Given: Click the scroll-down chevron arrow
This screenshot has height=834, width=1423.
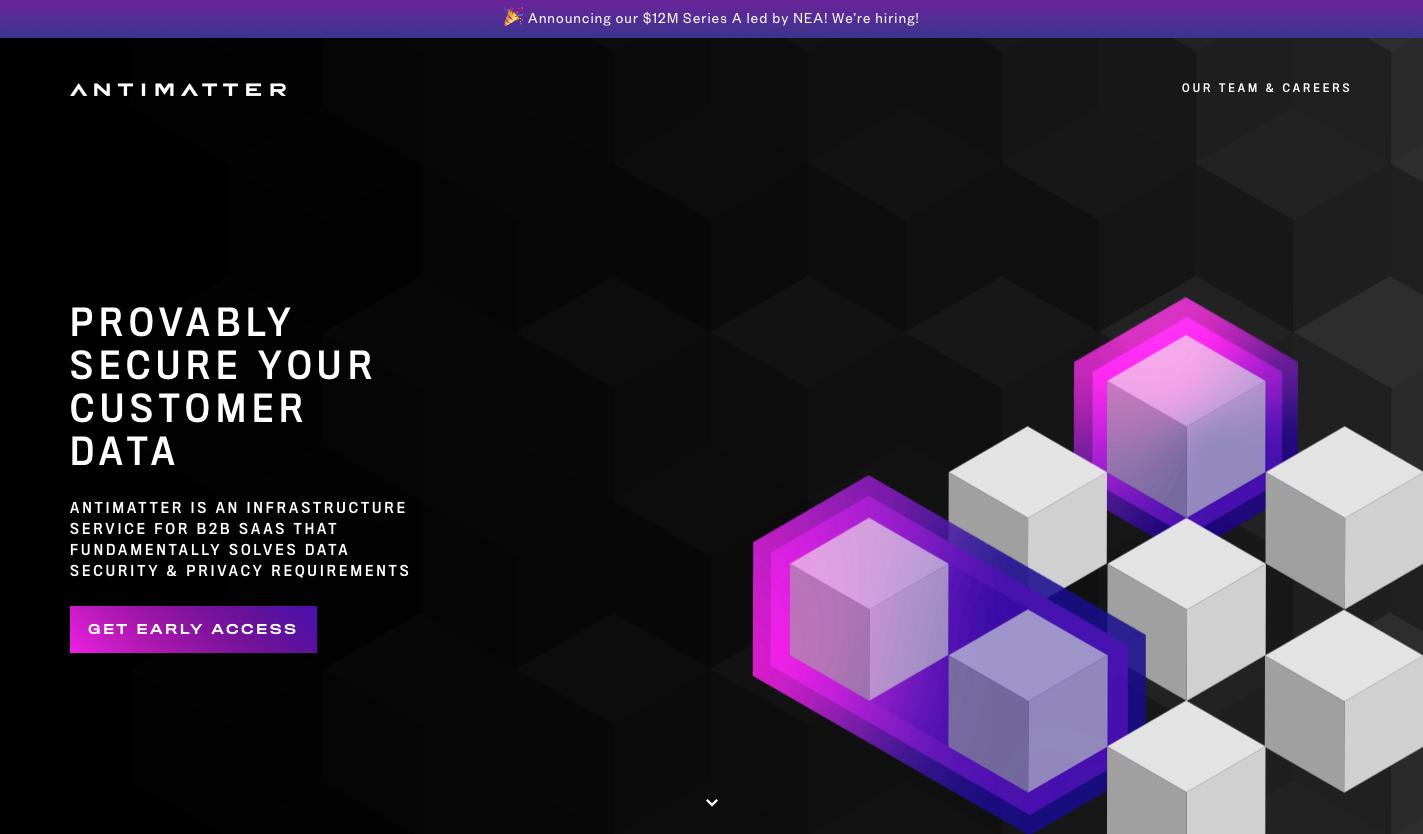Looking at the screenshot, I should 712,802.
